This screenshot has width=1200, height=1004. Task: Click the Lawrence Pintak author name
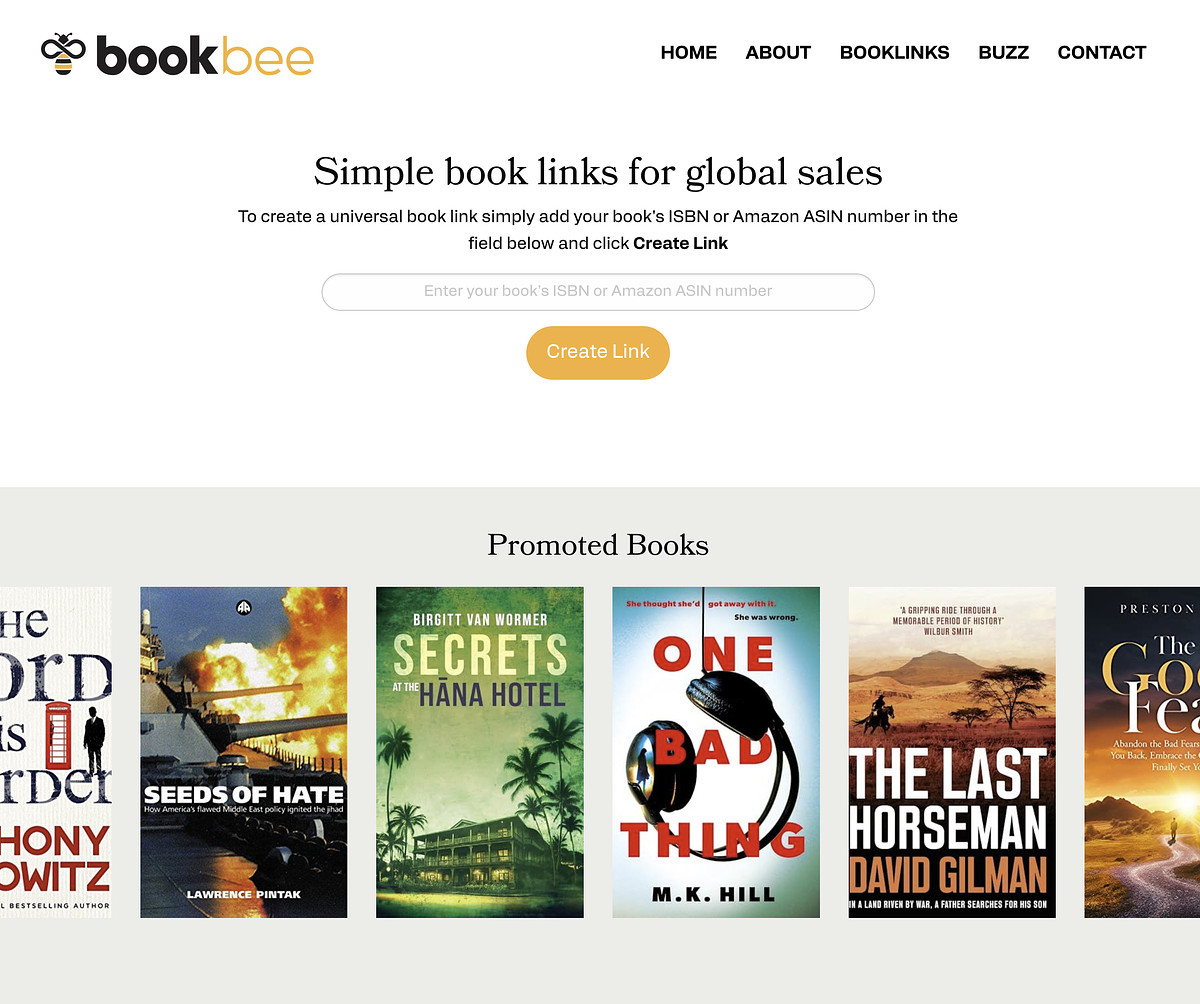coord(244,894)
